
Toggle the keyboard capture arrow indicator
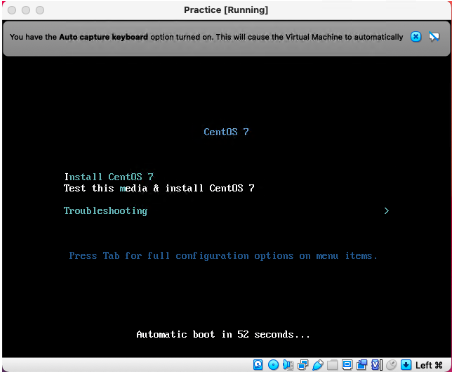(x=406, y=365)
